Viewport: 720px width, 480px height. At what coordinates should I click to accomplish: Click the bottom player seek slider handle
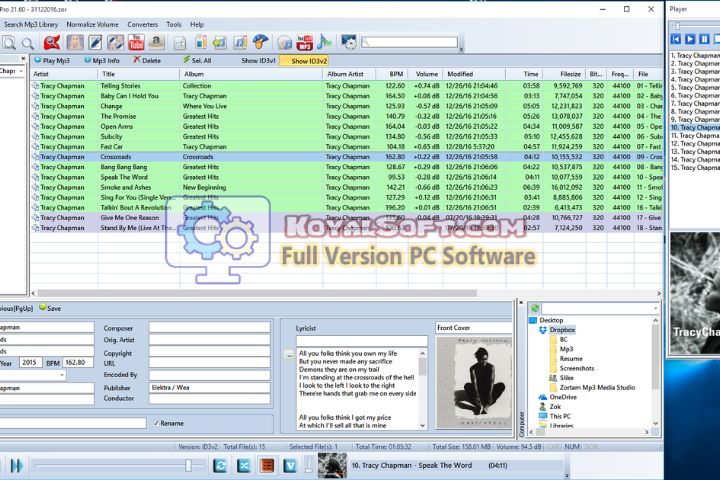point(188,465)
